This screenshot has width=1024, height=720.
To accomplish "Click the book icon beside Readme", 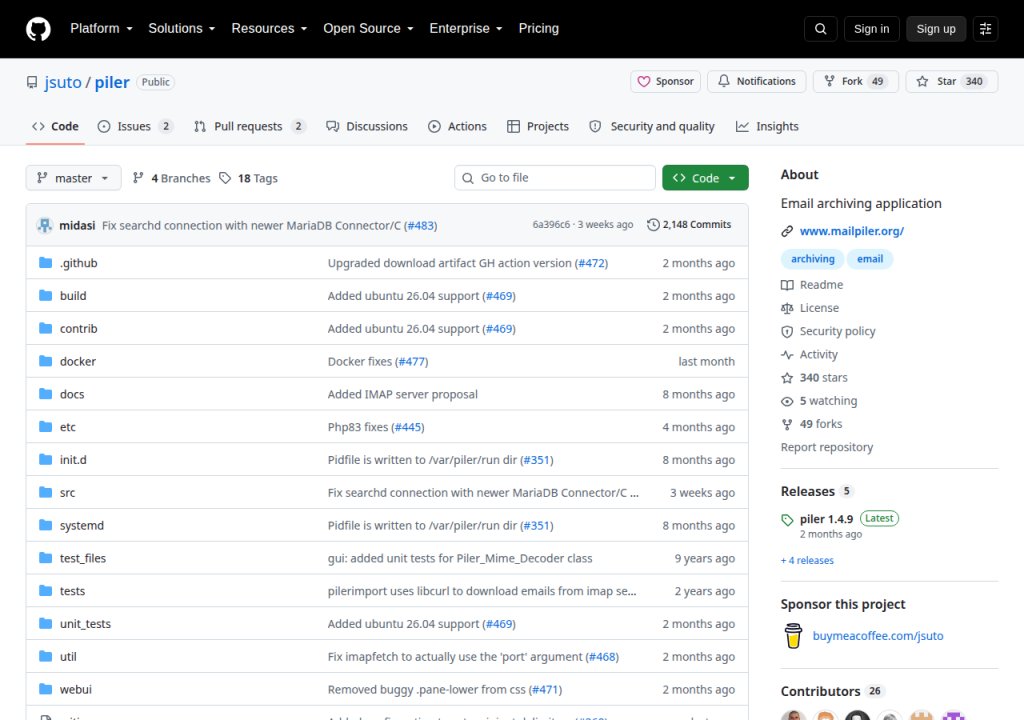I will (787, 285).
